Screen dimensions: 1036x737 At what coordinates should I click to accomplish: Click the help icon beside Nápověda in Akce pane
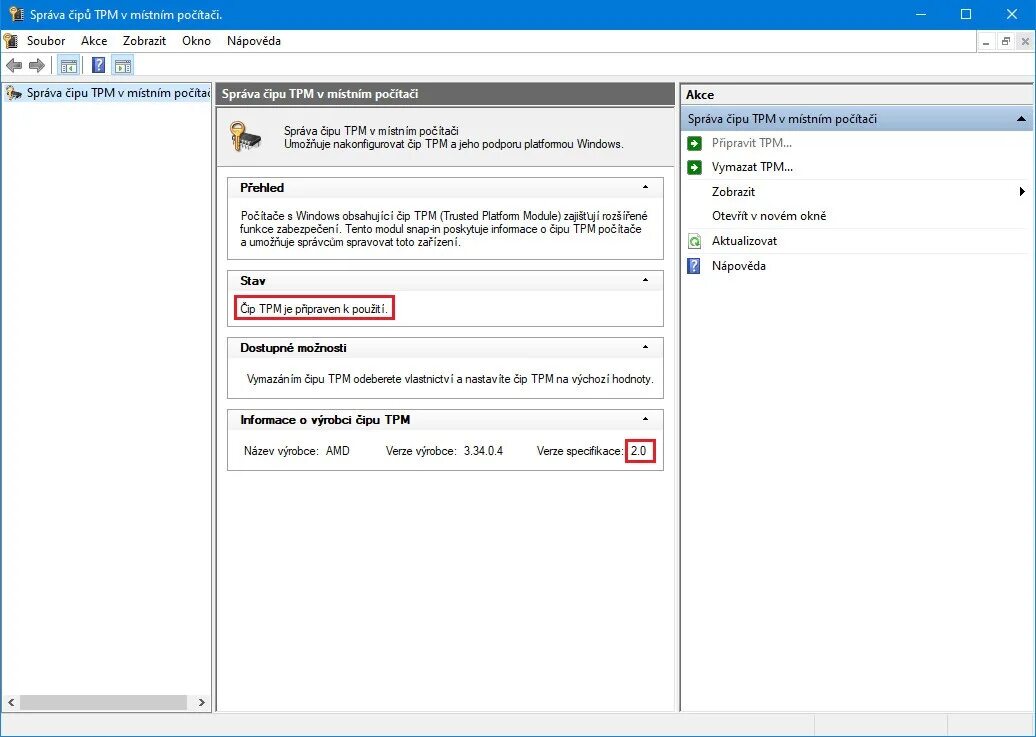click(x=694, y=266)
